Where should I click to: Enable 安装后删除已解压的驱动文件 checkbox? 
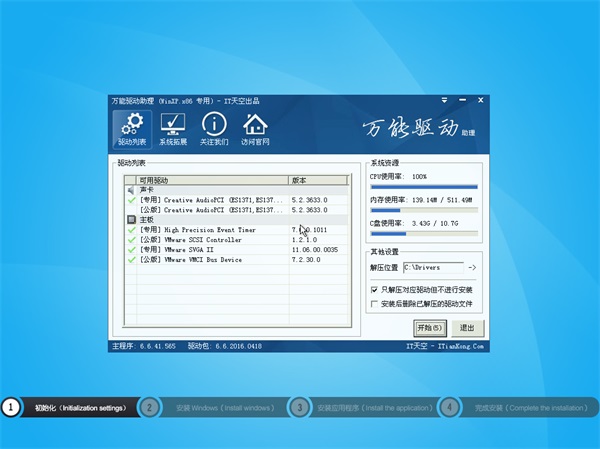(374, 303)
